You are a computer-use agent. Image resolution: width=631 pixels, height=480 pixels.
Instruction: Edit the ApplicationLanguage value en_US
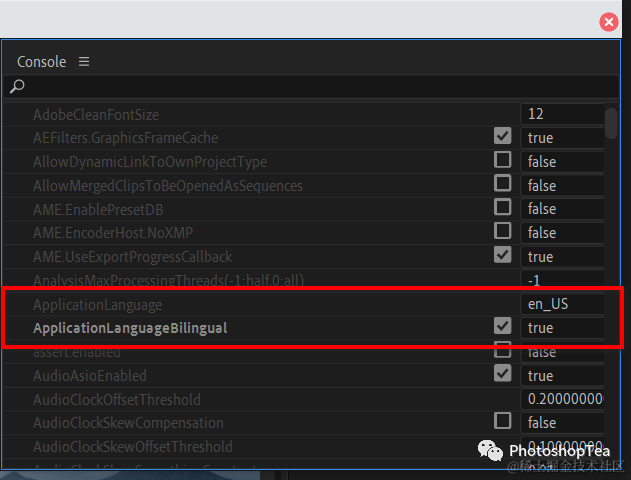coord(562,304)
